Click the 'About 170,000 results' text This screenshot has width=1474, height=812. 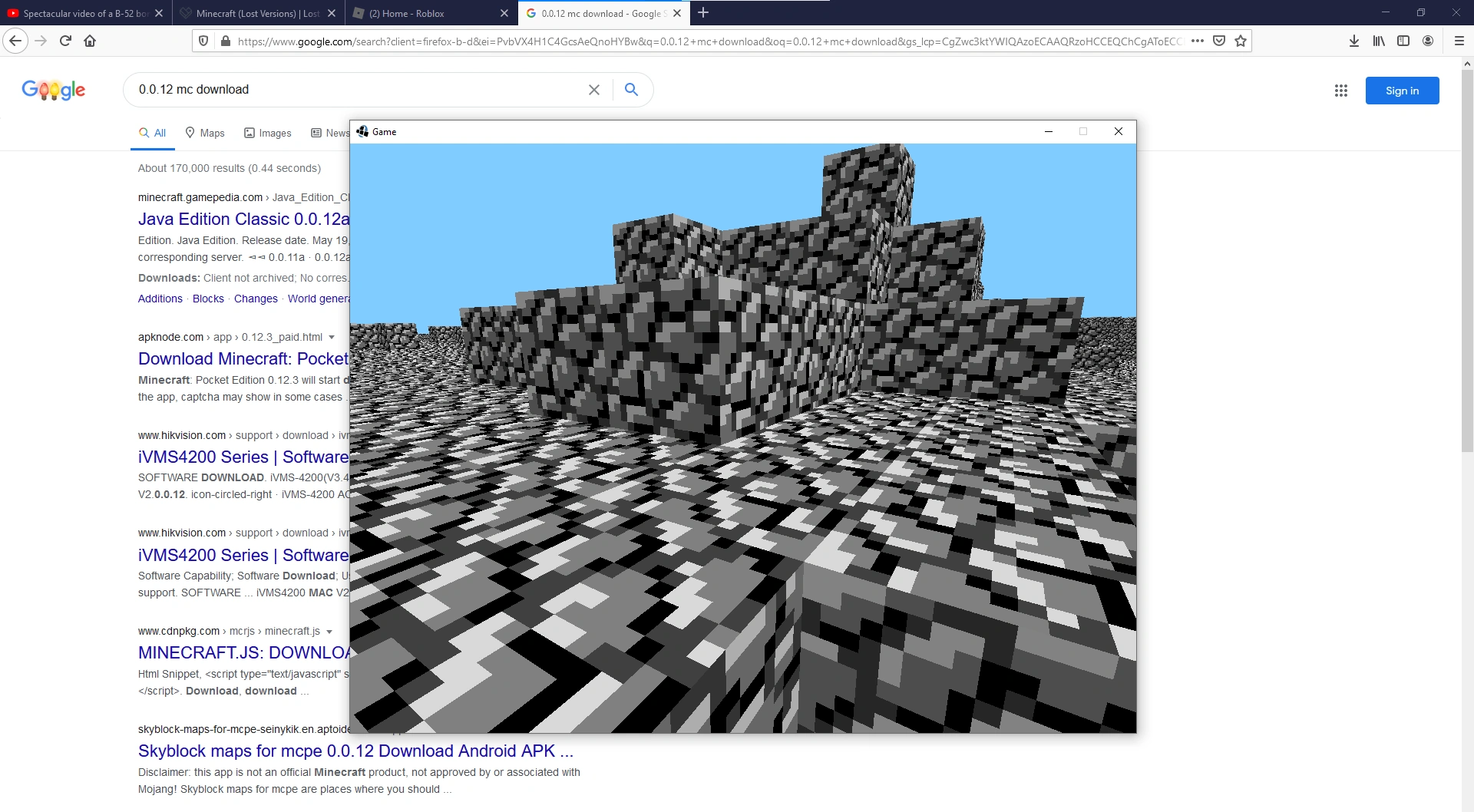click(x=230, y=169)
